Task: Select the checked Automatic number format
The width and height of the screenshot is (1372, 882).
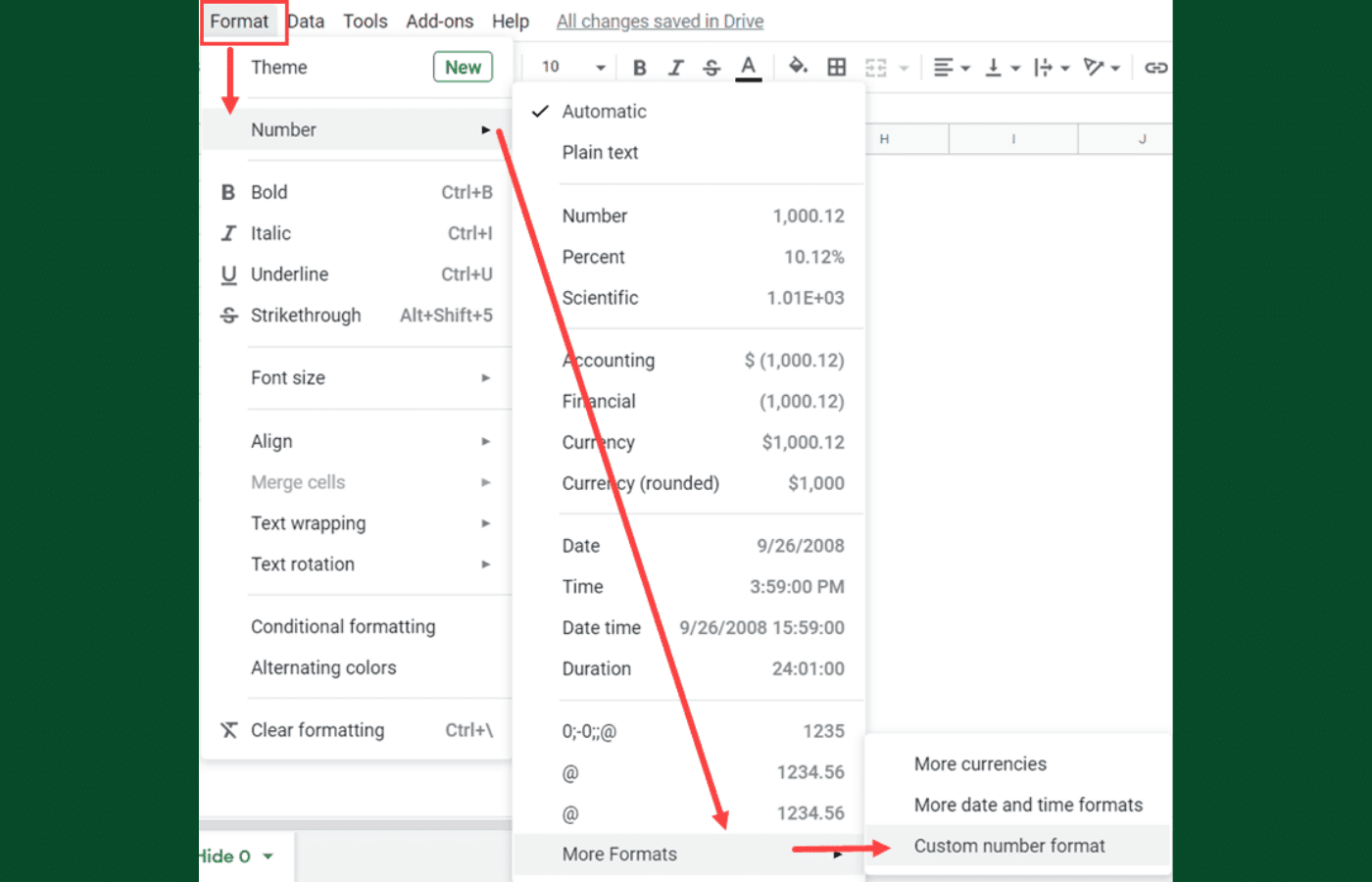Action: [604, 112]
